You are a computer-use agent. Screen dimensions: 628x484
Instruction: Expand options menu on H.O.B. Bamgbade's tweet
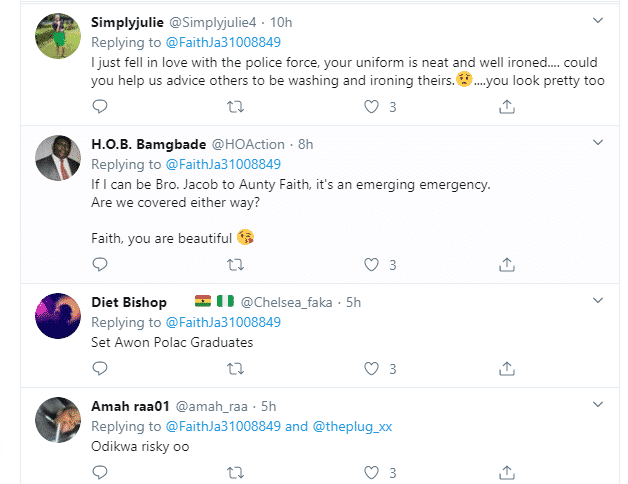click(x=598, y=143)
